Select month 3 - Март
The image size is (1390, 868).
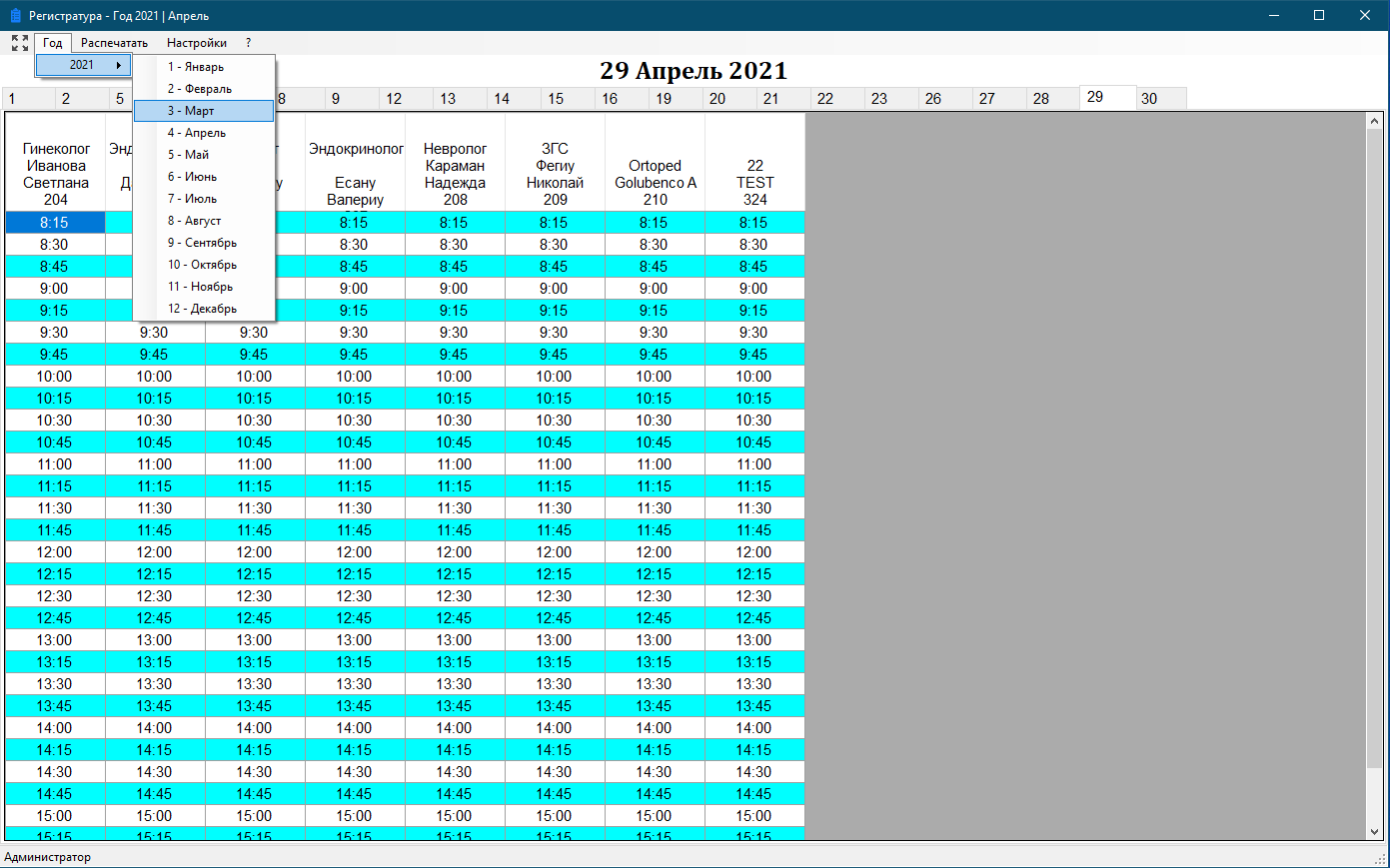(x=204, y=111)
